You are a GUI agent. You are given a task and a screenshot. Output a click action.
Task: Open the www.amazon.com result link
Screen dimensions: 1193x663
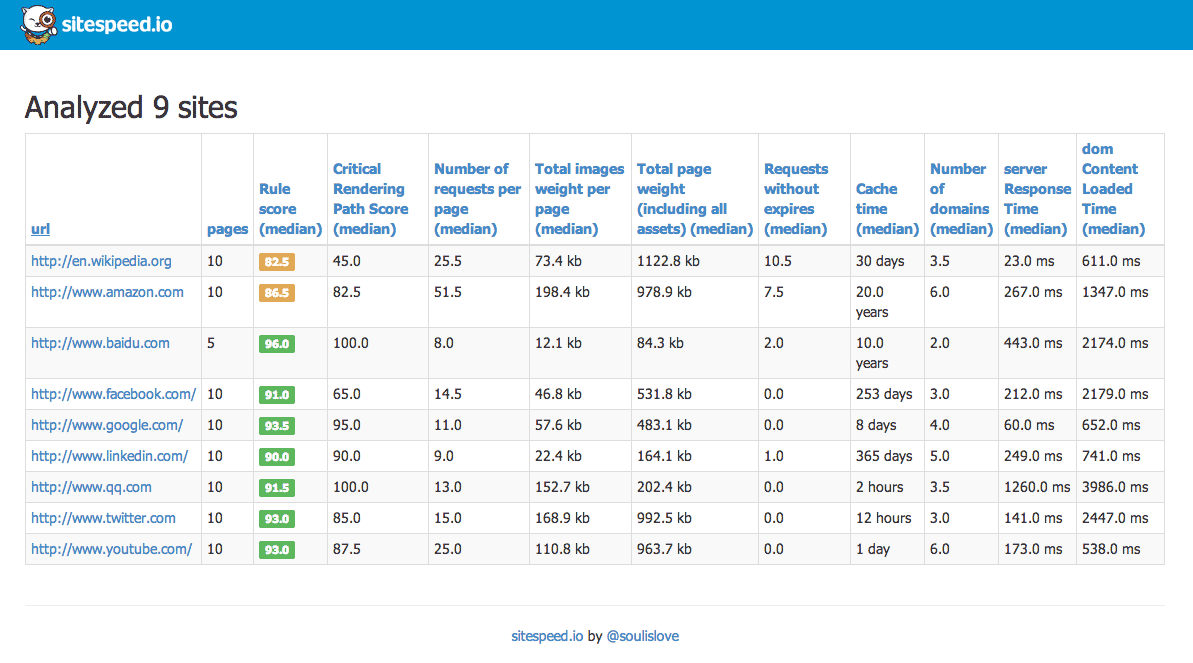pos(107,292)
